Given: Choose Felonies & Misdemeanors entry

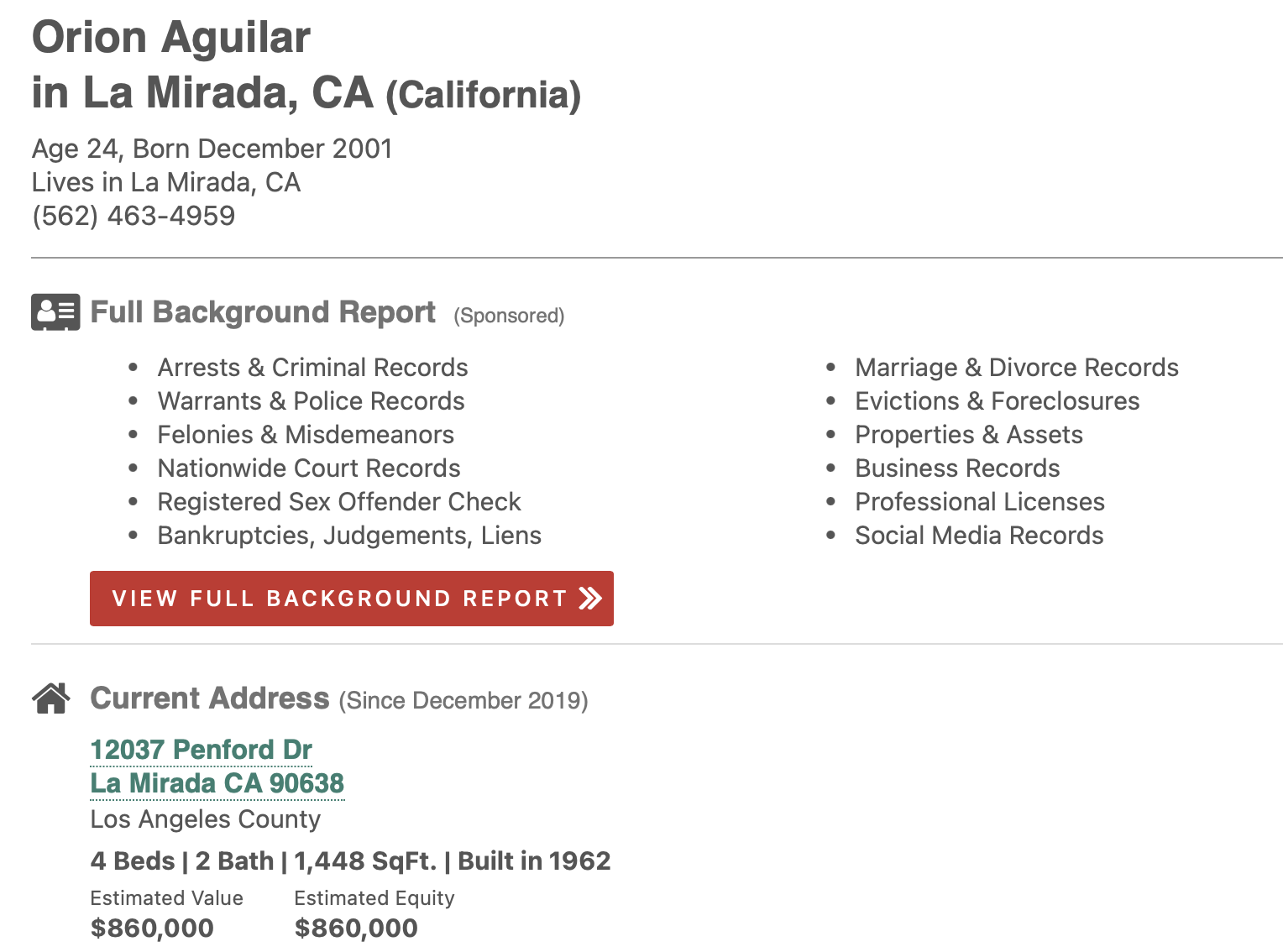Looking at the screenshot, I should [x=306, y=435].
